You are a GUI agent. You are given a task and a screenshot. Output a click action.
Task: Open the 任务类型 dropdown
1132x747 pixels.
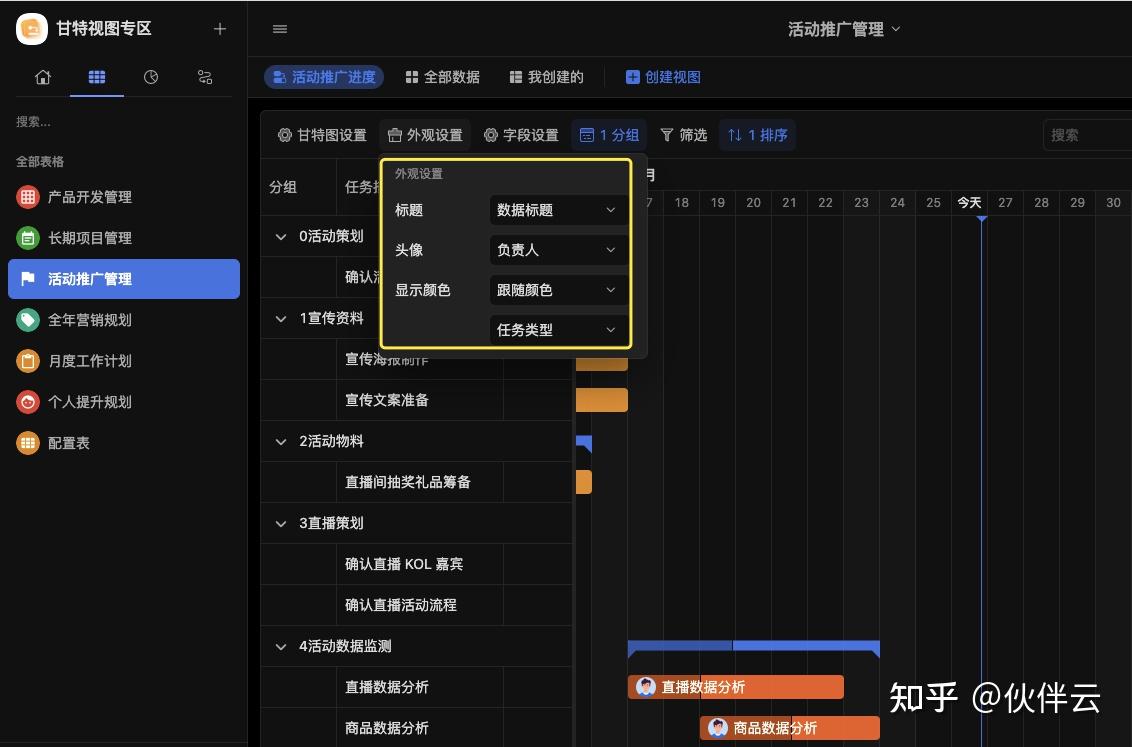tap(557, 330)
